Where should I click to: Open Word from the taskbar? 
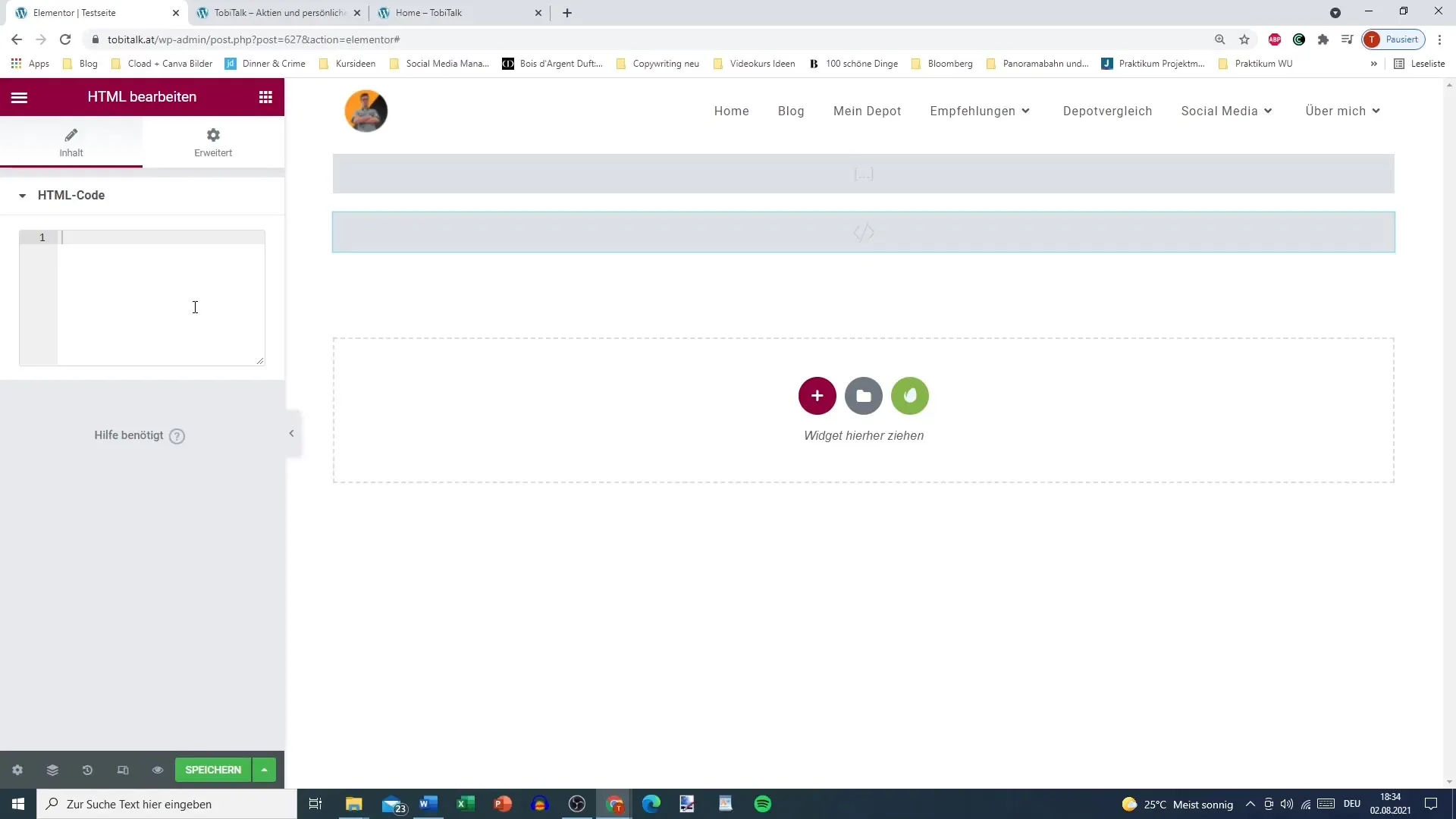(x=428, y=804)
